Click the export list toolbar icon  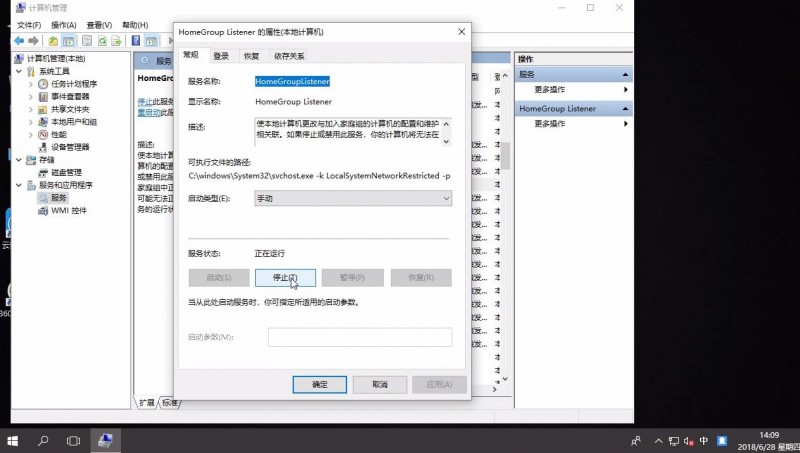(x=116, y=41)
